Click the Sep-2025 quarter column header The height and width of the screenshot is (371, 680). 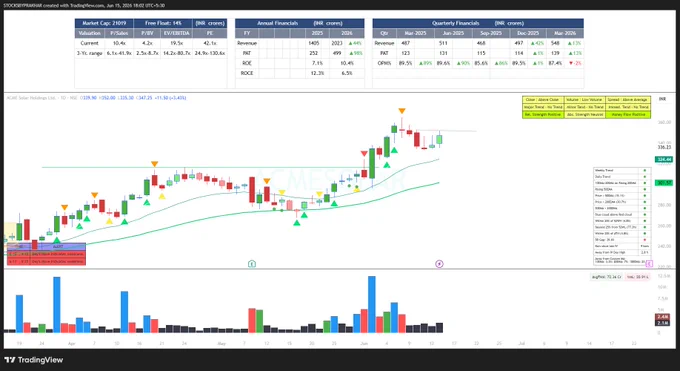tap(491, 33)
